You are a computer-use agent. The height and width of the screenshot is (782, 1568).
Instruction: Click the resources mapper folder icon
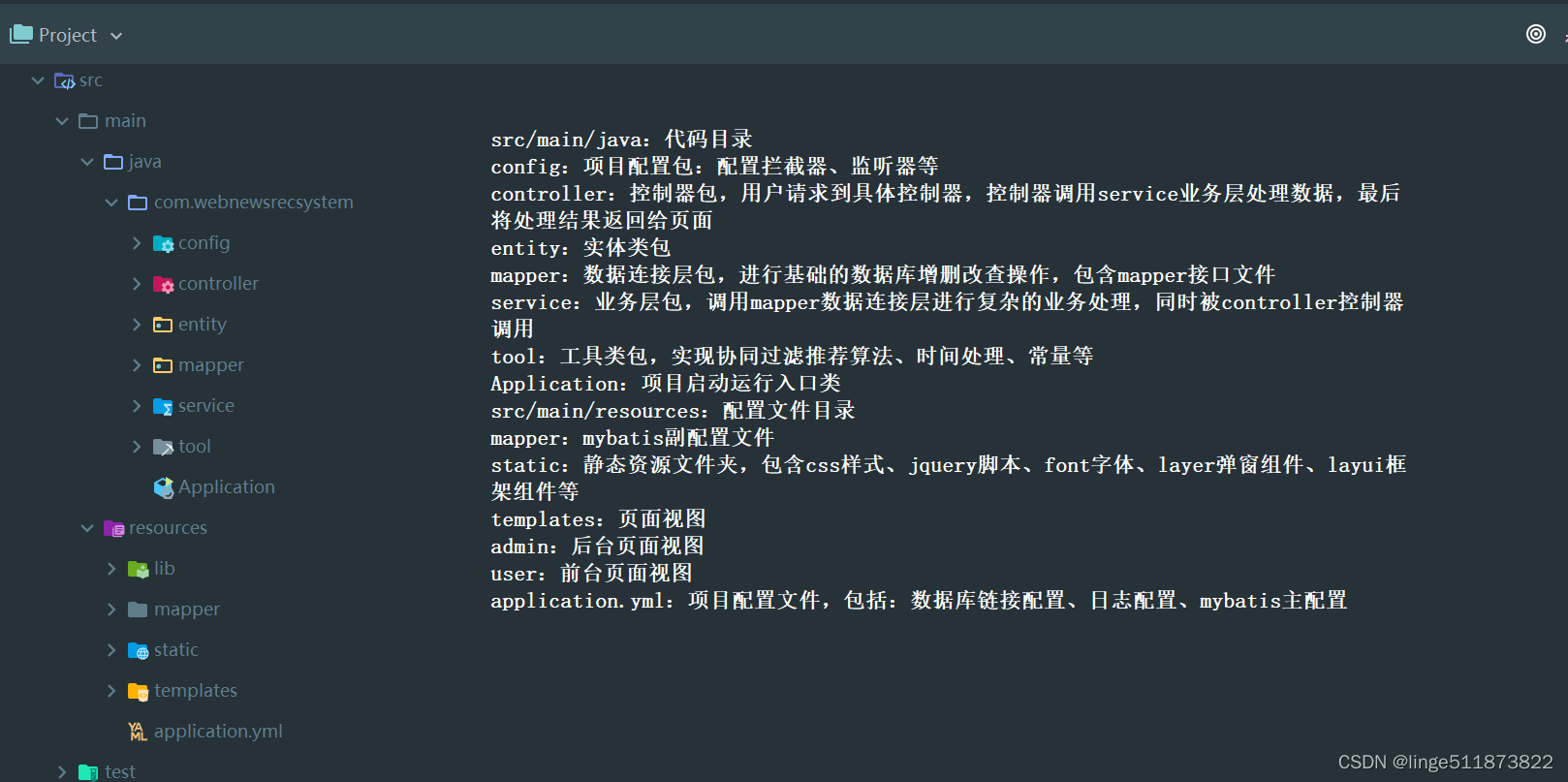click(138, 610)
